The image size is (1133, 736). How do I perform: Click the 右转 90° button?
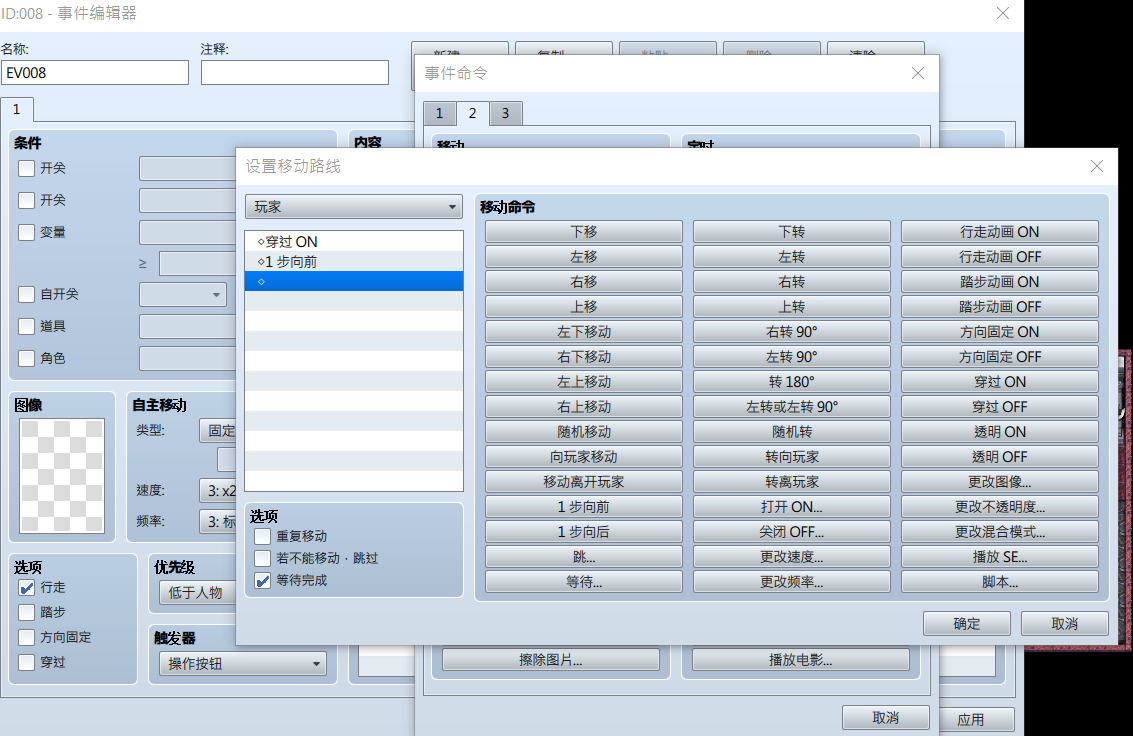pos(791,332)
